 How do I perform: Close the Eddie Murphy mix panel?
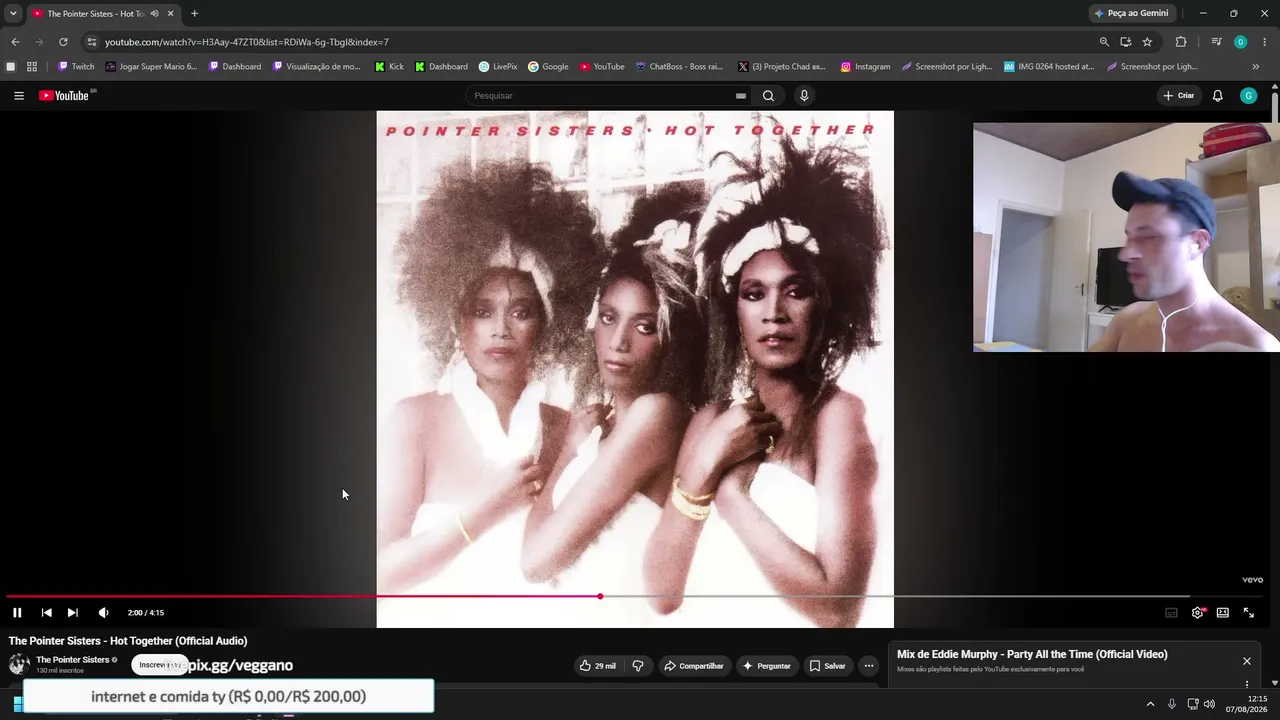point(1247,661)
